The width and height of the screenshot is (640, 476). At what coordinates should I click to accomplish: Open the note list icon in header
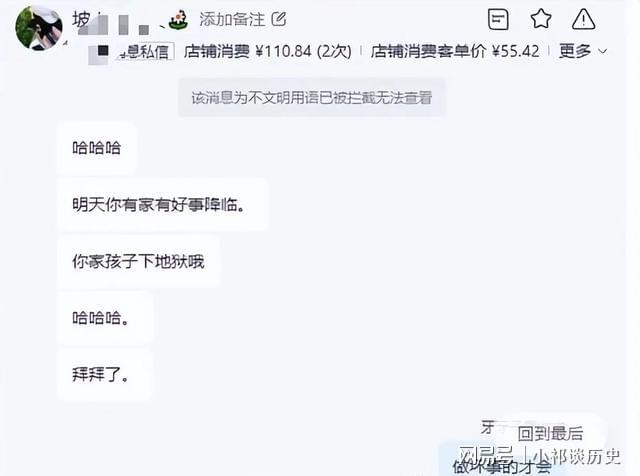point(498,19)
